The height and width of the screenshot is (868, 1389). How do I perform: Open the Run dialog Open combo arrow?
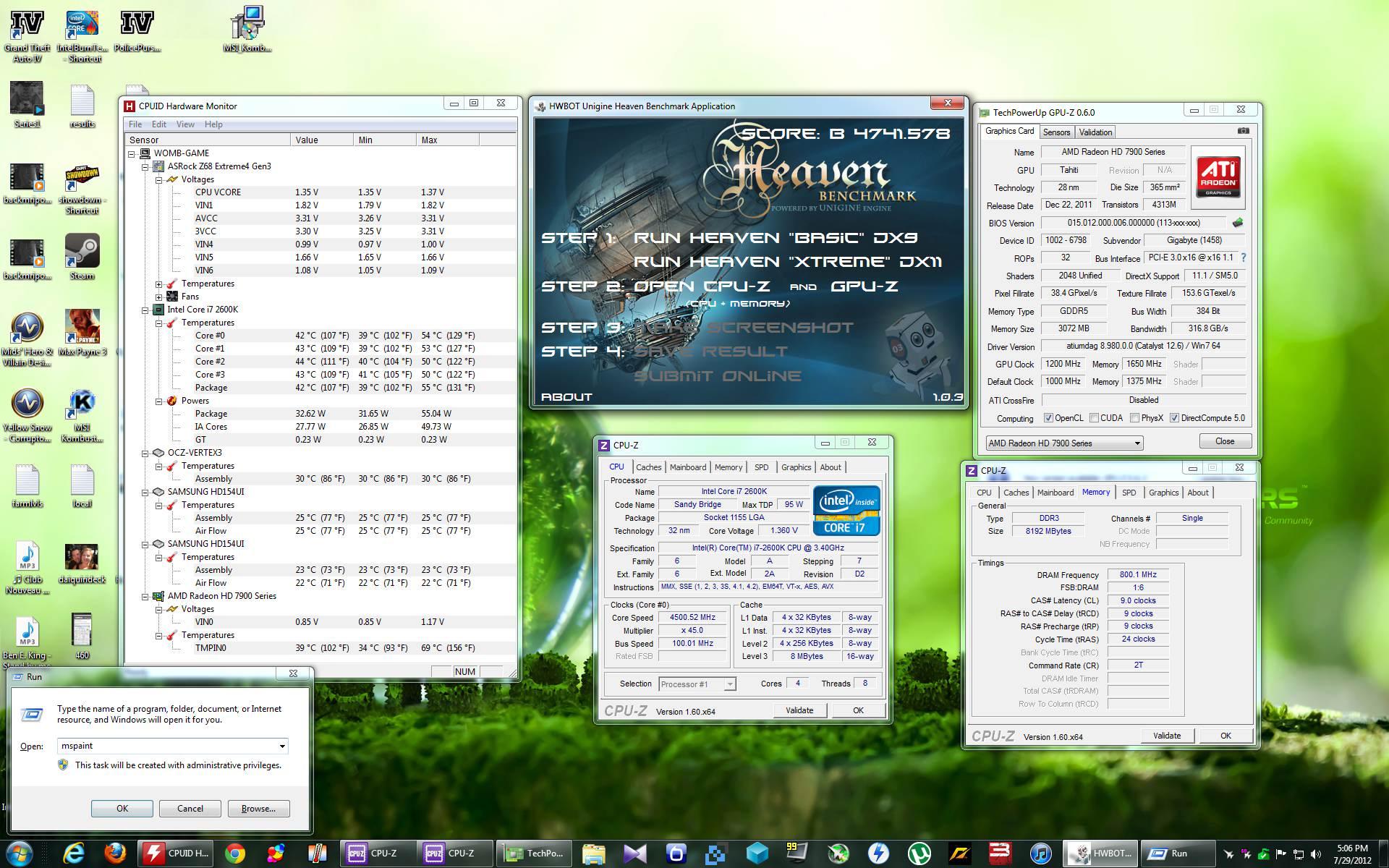(282, 746)
